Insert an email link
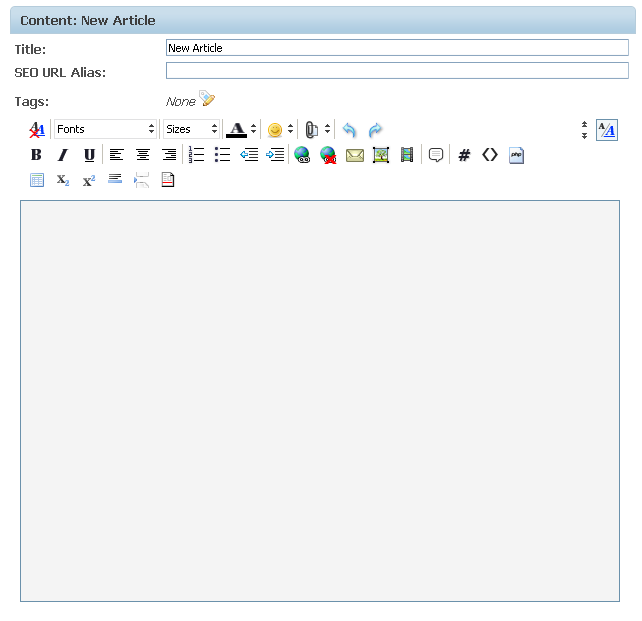 click(x=354, y=155)
